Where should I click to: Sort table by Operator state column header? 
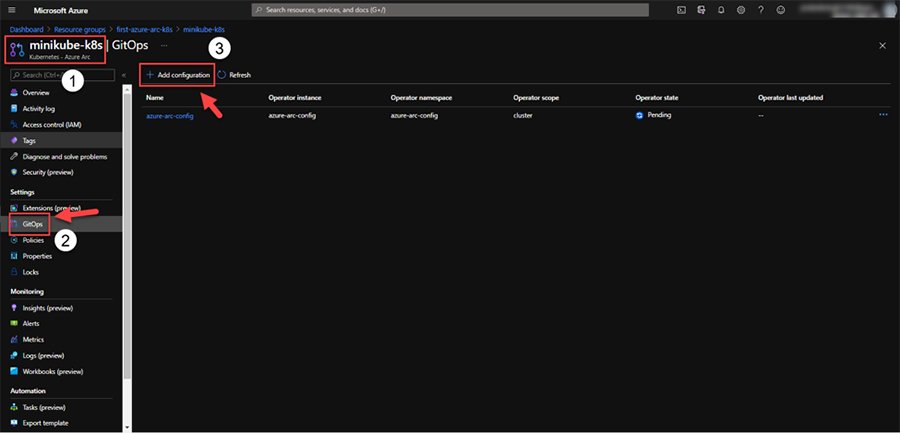point(657,98)
